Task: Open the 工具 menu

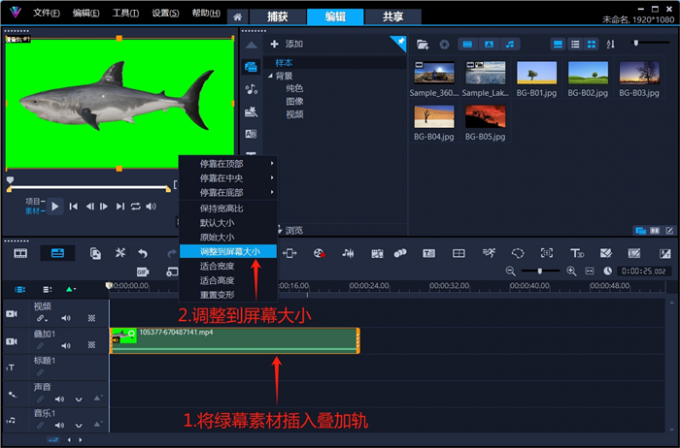Action: pyautogui.click(x=126, y=13)
